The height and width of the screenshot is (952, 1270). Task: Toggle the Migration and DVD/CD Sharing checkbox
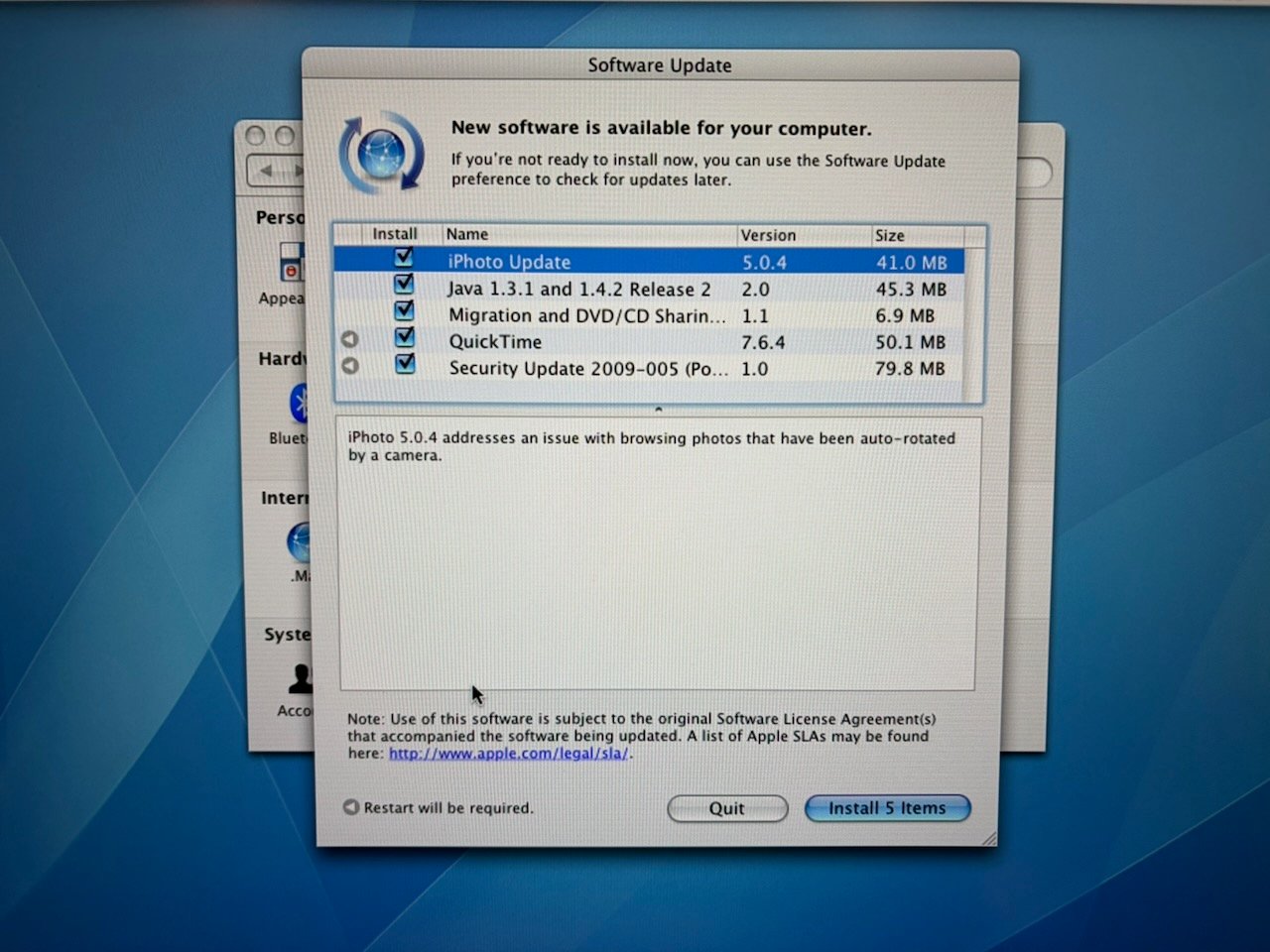point(404,311)
